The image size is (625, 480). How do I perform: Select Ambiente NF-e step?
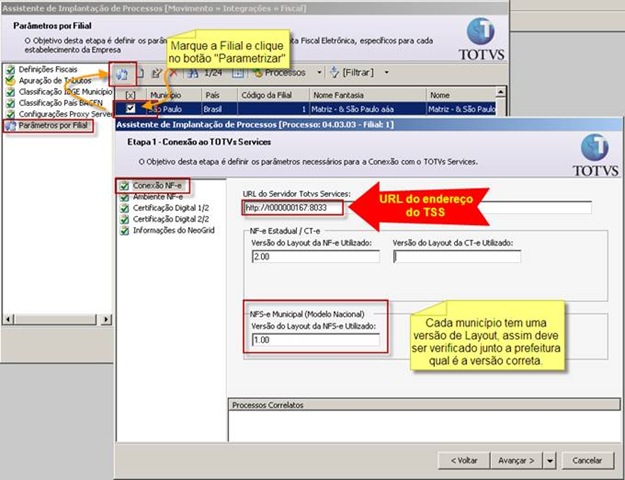(158, 197)
